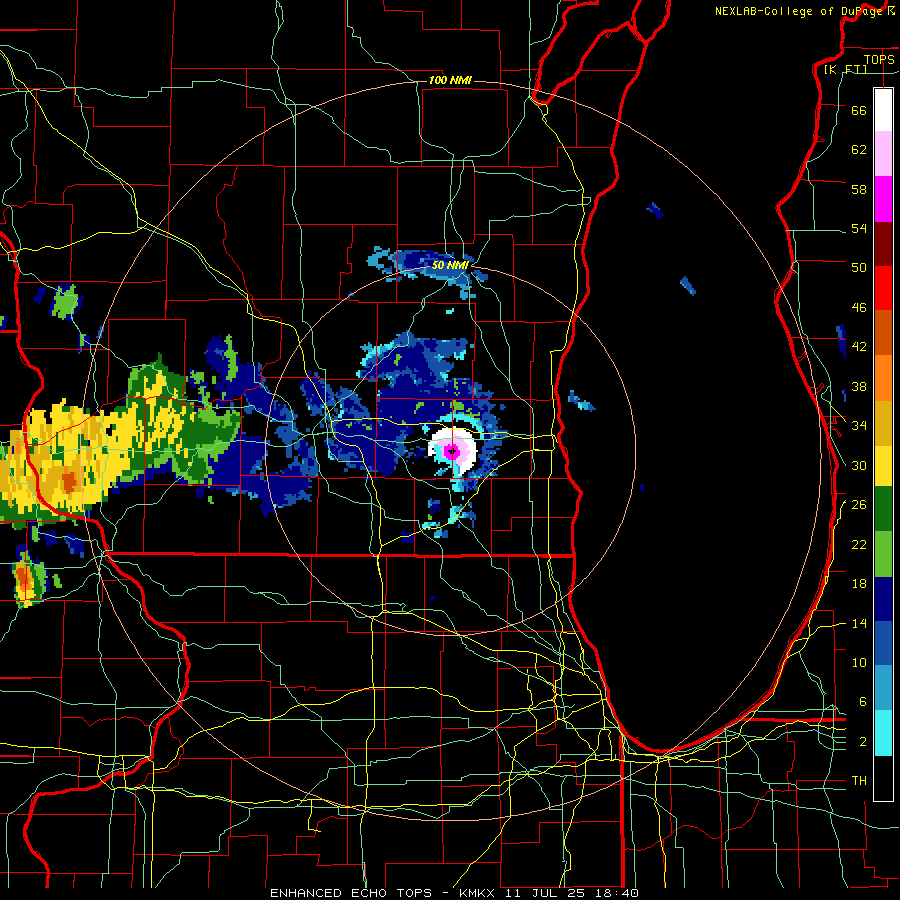900x900 pixels.
Task: Click the white 66 kft legend swatch
Action: click(883, 110)
